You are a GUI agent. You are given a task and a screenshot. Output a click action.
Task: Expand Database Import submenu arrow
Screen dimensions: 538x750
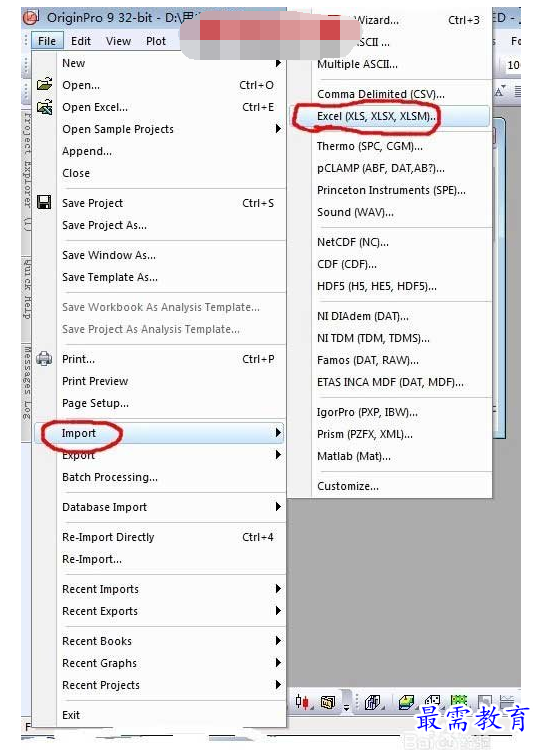point(278,507)
